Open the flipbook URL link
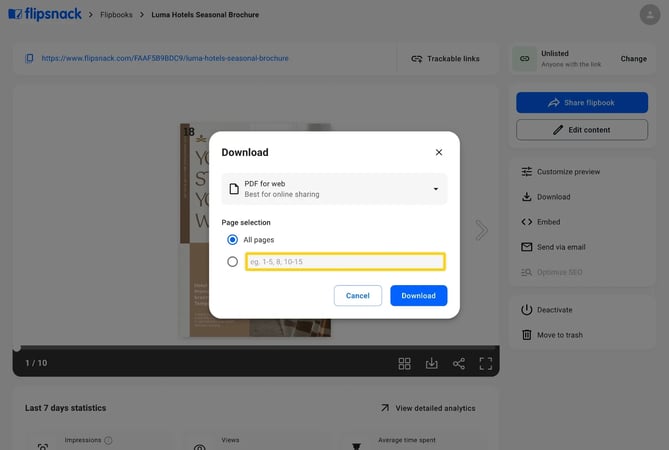The image size is (669, 450). pos(165,58)
